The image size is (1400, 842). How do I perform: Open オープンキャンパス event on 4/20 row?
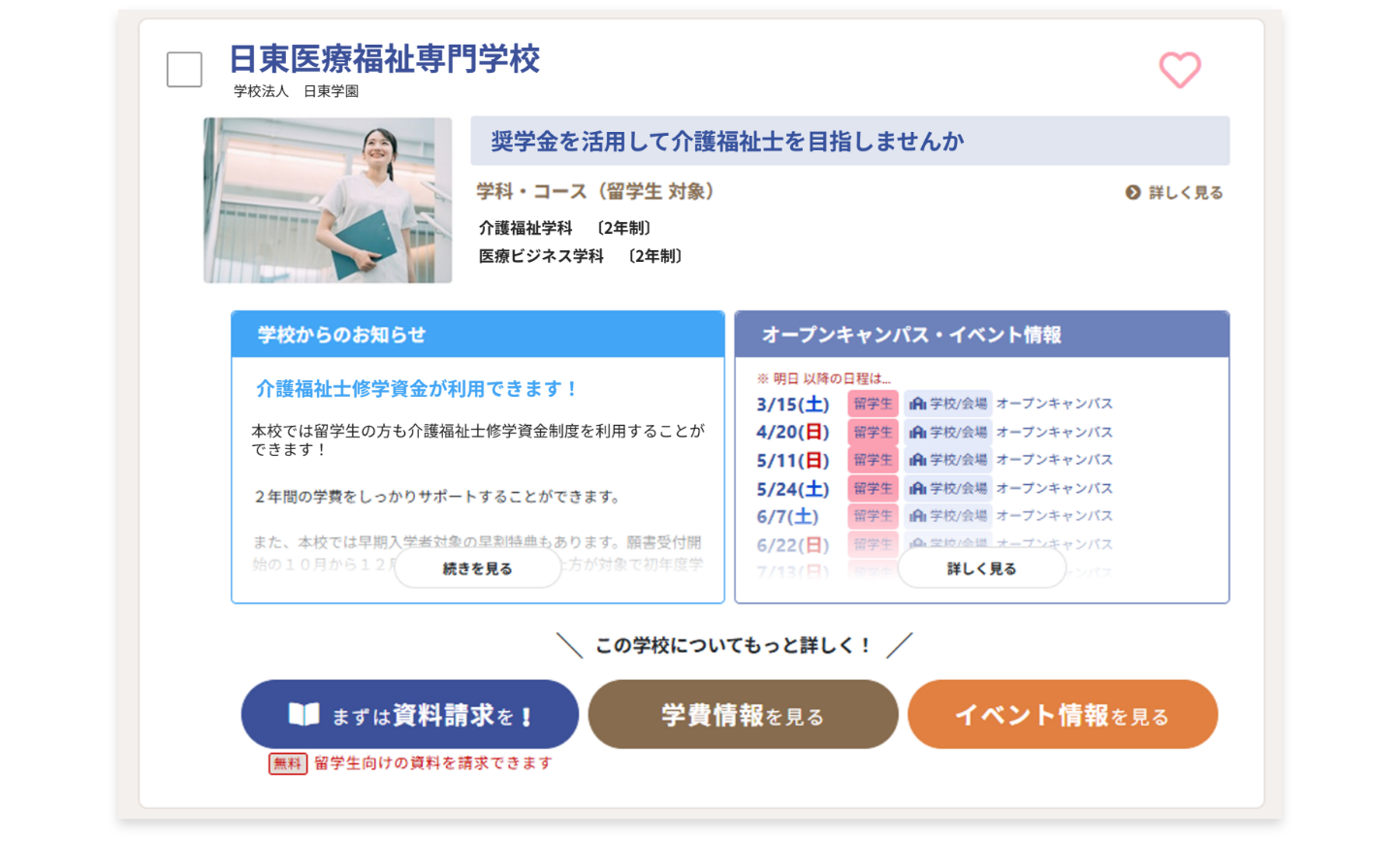(x=1054, y=432)
